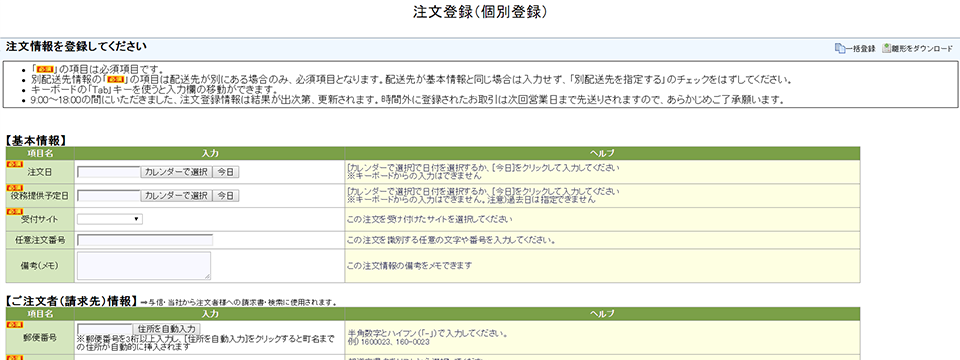Click the 受付サイト row label
Image resolution: width=960 pixels, height=360 pixels.
pyautogui.click(x=40, y=220)
